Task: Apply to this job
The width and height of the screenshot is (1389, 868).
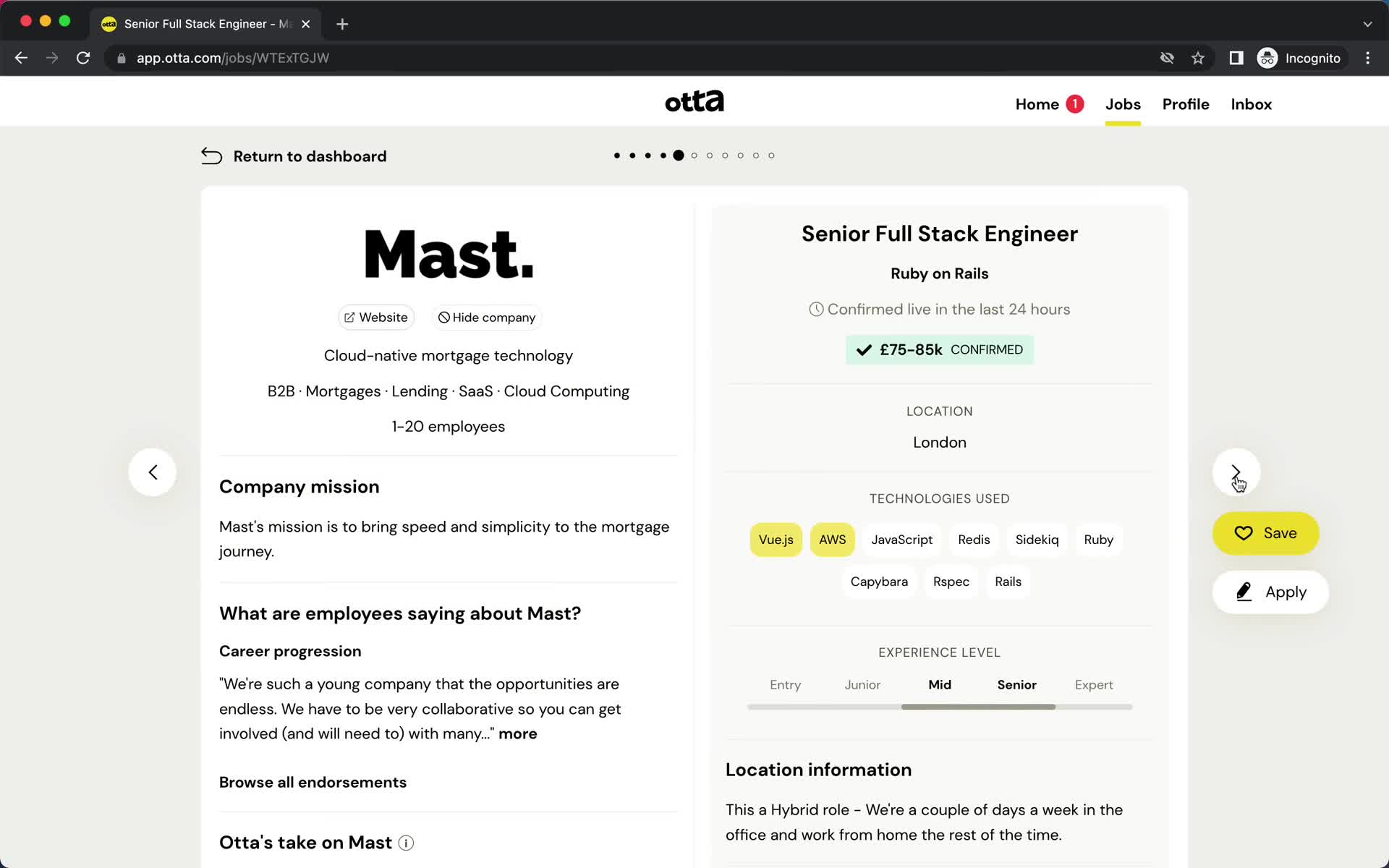Action: [x=1270, y=592]
